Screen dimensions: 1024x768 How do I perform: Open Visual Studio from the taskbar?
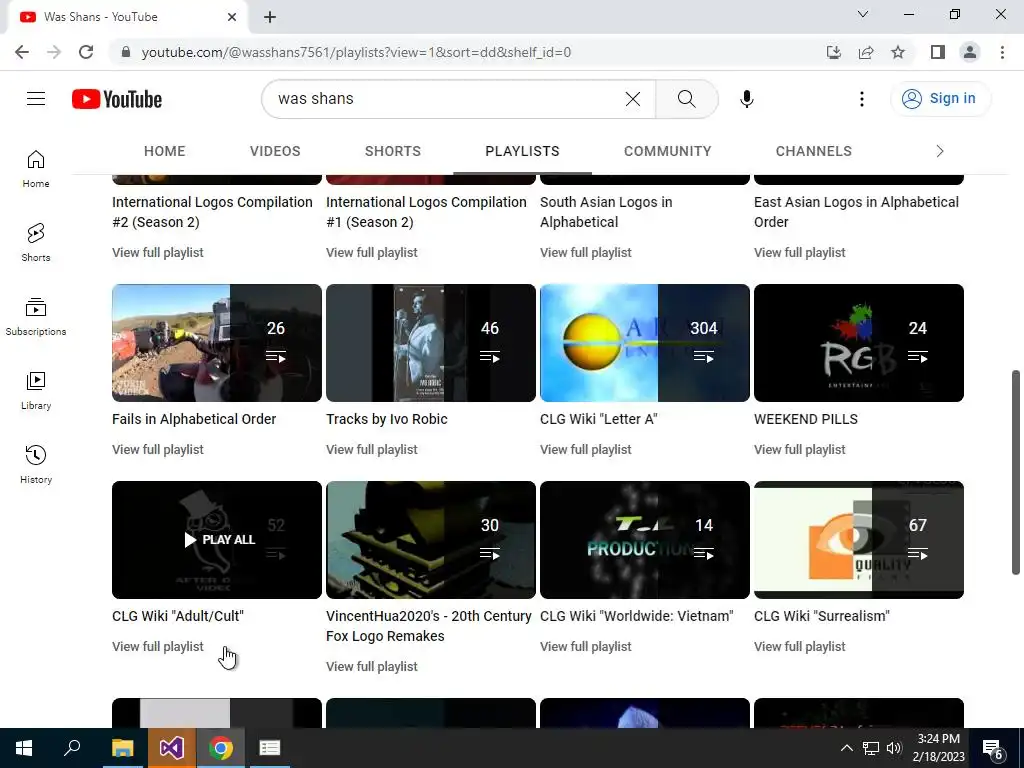172,748
